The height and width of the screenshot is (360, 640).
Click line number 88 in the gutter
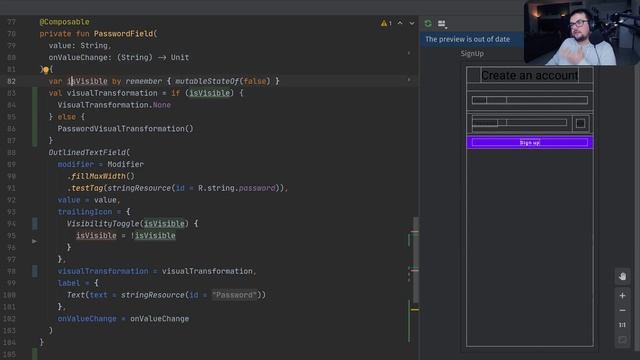[x=11, y=152]
